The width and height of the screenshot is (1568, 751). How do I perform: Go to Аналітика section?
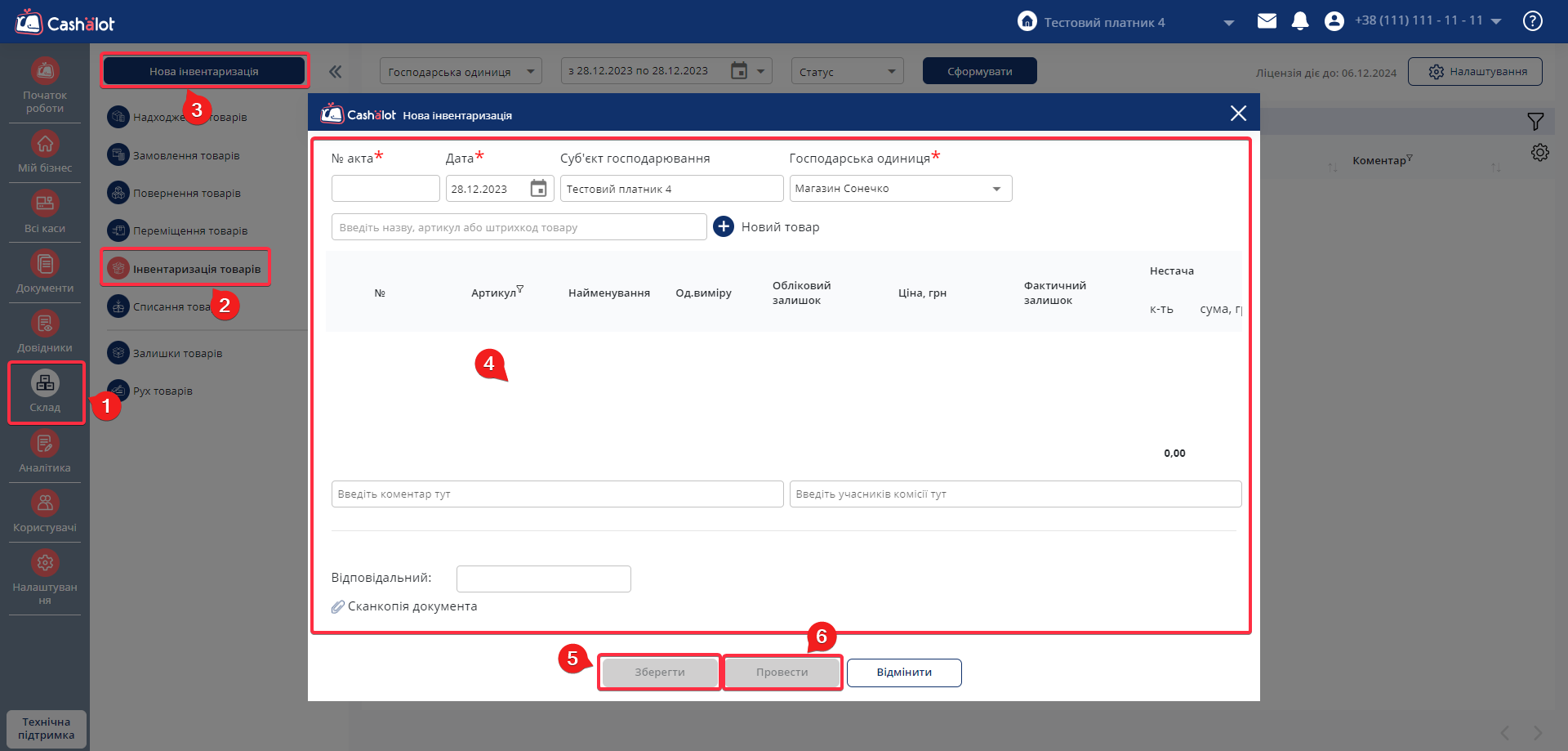45,452
